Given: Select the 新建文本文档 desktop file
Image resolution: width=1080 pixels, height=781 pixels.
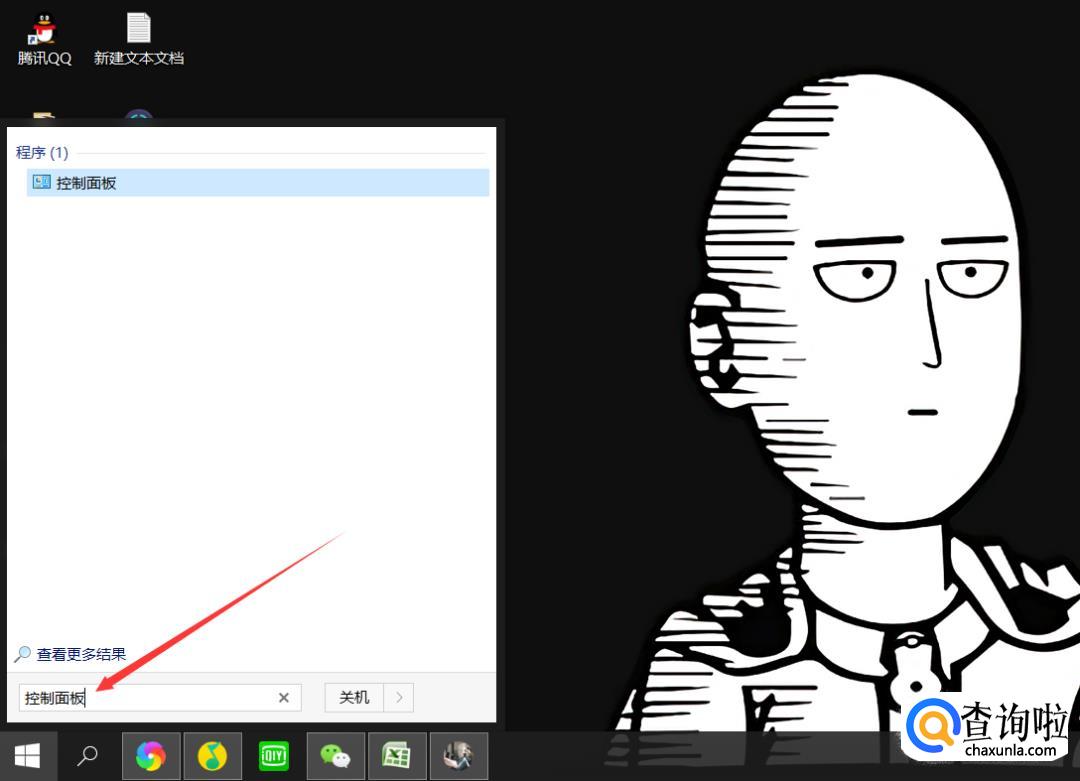Looking at the screenshot, I should pos(138,41).
